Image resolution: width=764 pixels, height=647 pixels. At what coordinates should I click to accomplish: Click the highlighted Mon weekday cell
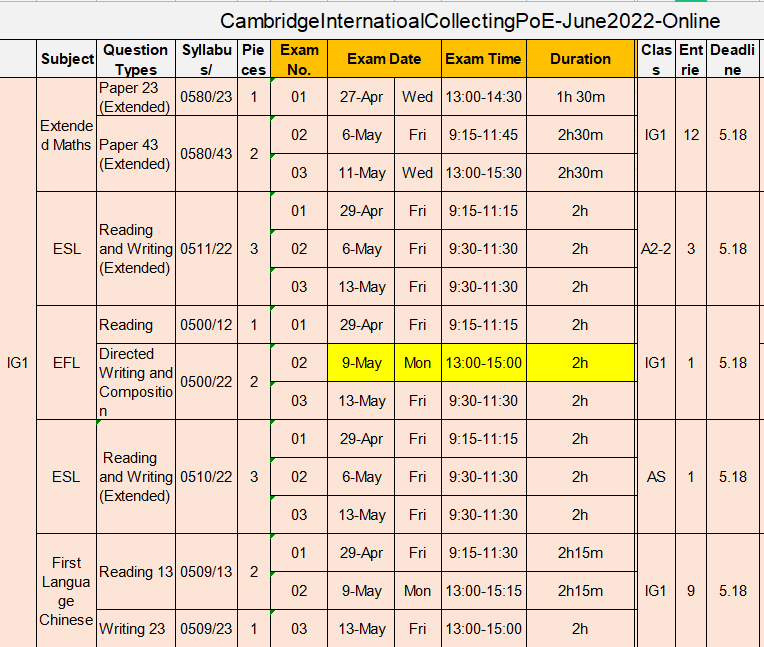tap(418, 363)
